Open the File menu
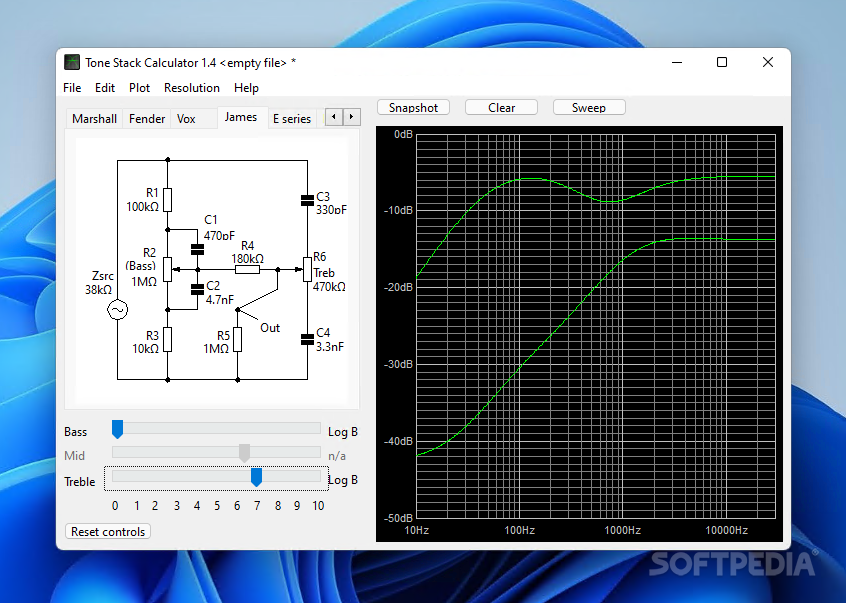 pyautogui.click(x=72, y=88)
